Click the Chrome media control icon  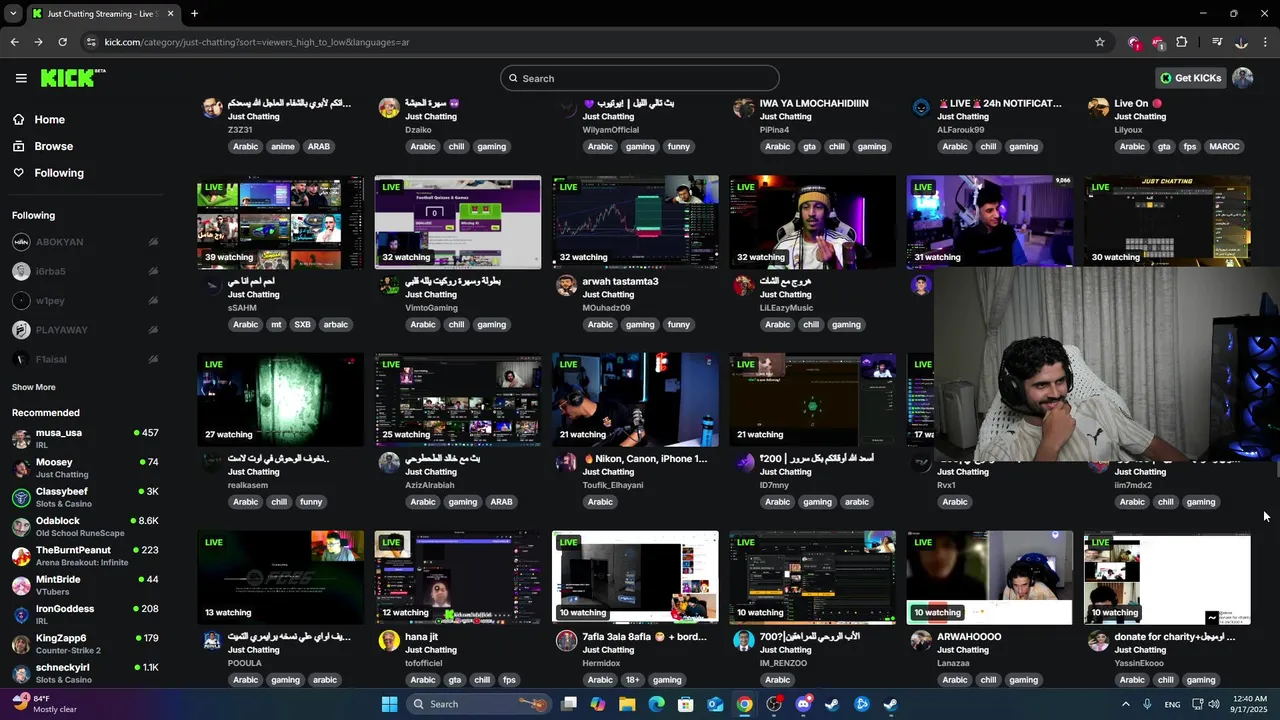pyautogui.click(x=1217, y=42)
